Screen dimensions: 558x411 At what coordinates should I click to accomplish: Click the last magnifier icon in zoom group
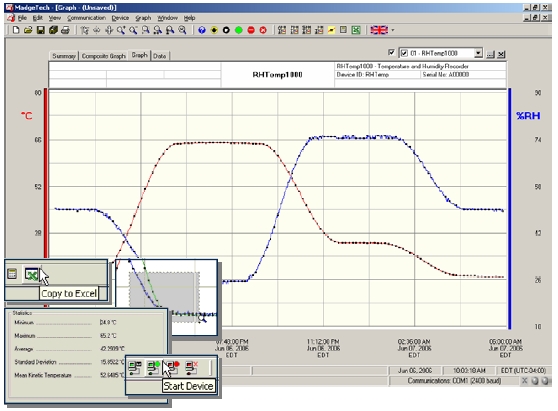pos(182,30)
